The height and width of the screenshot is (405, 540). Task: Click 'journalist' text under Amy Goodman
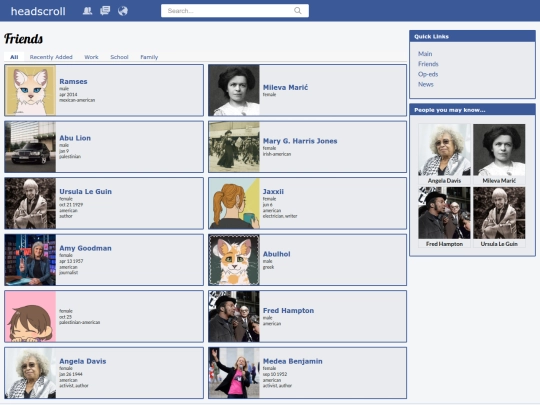click(x=69, y=272)
